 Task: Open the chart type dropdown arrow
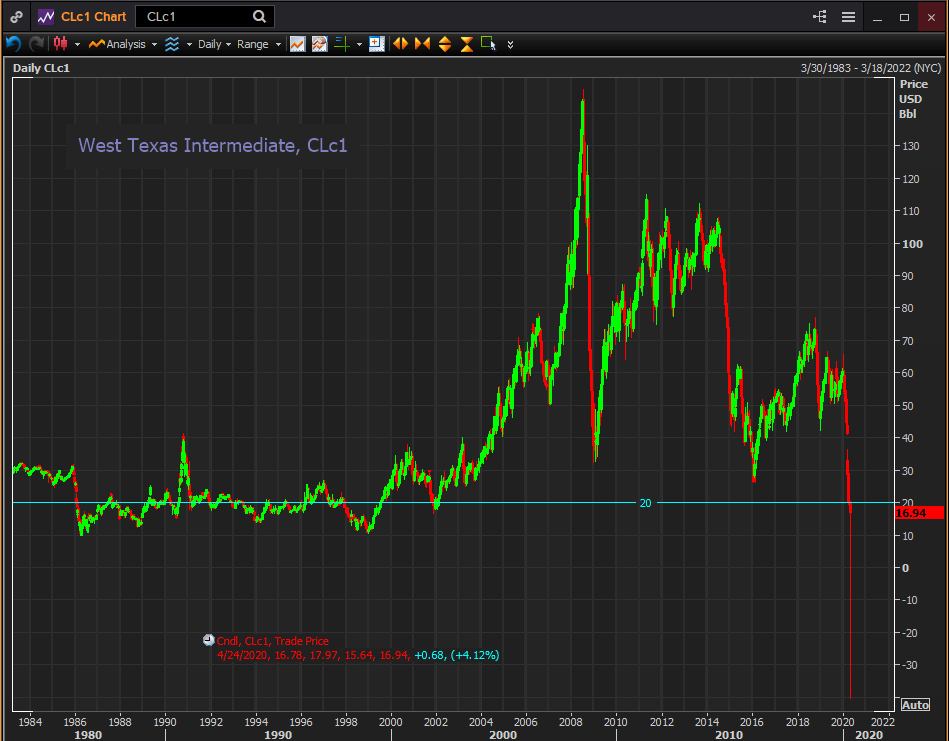coord(77,44)
